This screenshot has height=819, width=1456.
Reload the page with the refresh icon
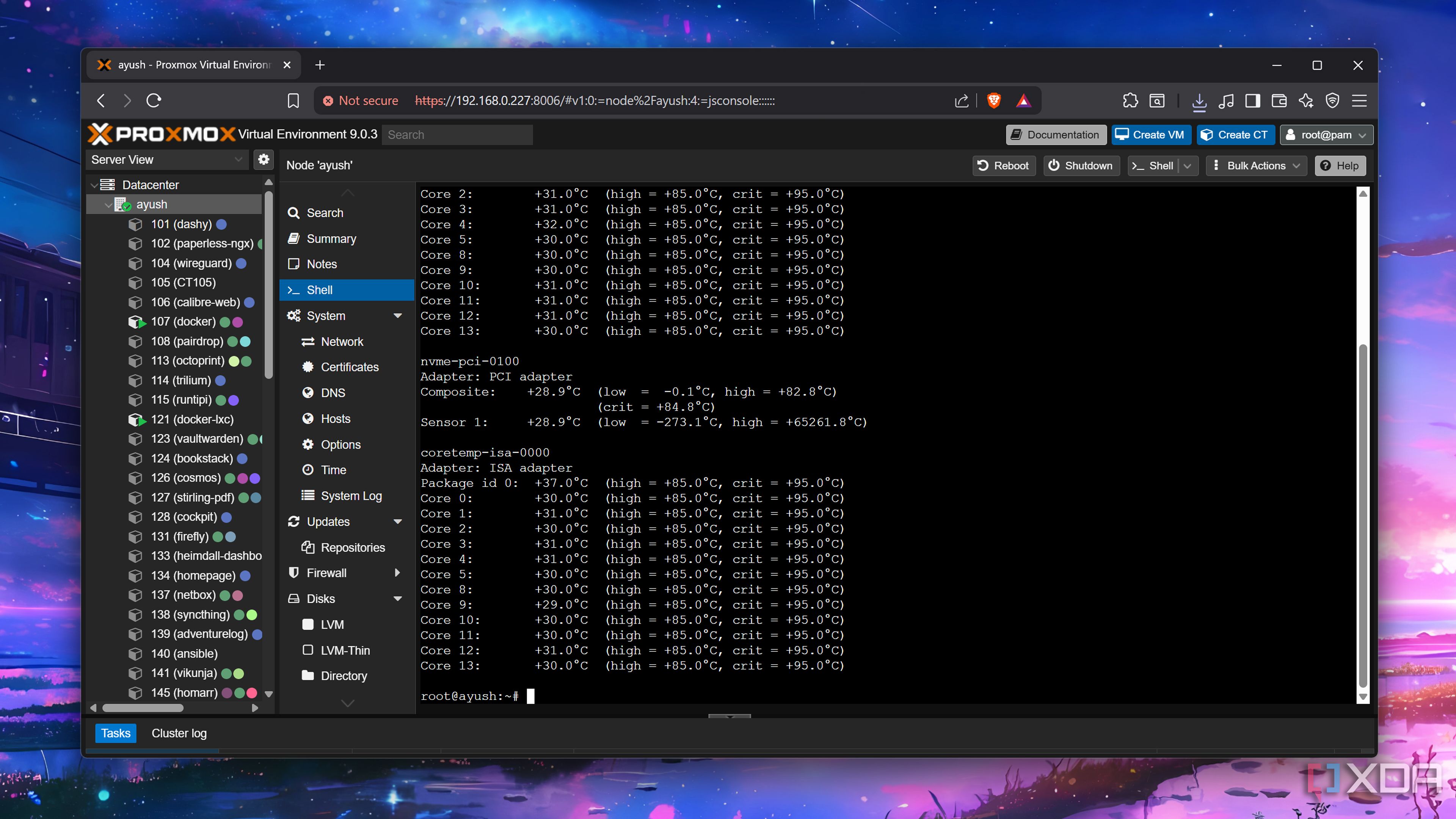pyautogui.click(x=154, y=100)
